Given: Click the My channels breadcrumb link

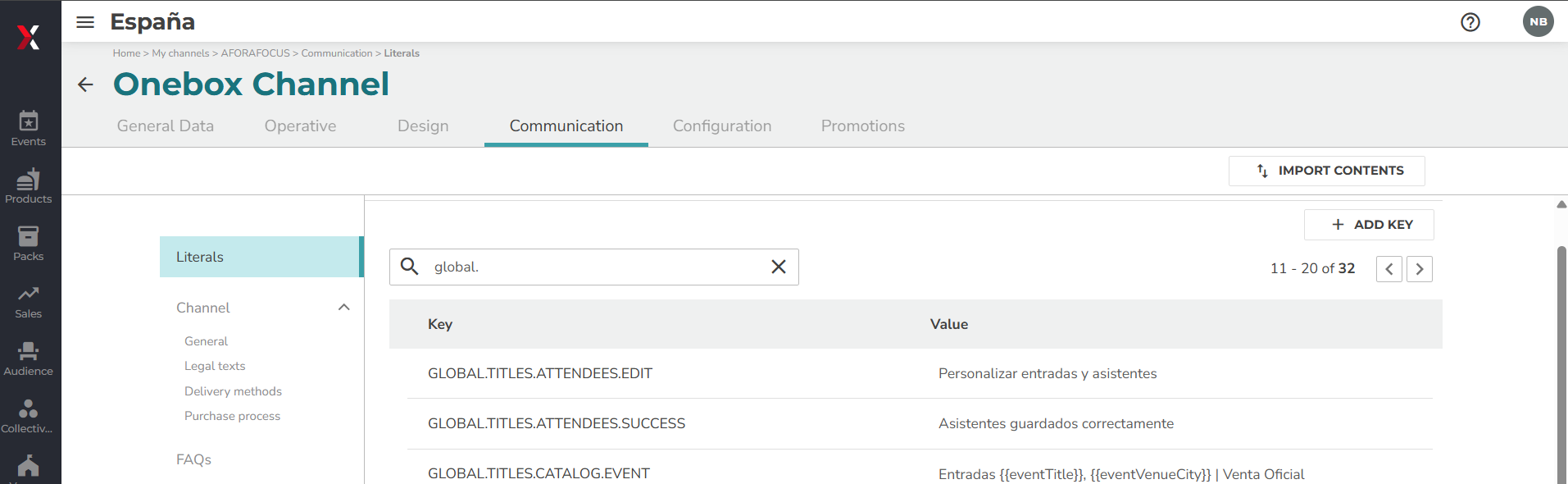Looking at the screenshot, I should 180,53.
